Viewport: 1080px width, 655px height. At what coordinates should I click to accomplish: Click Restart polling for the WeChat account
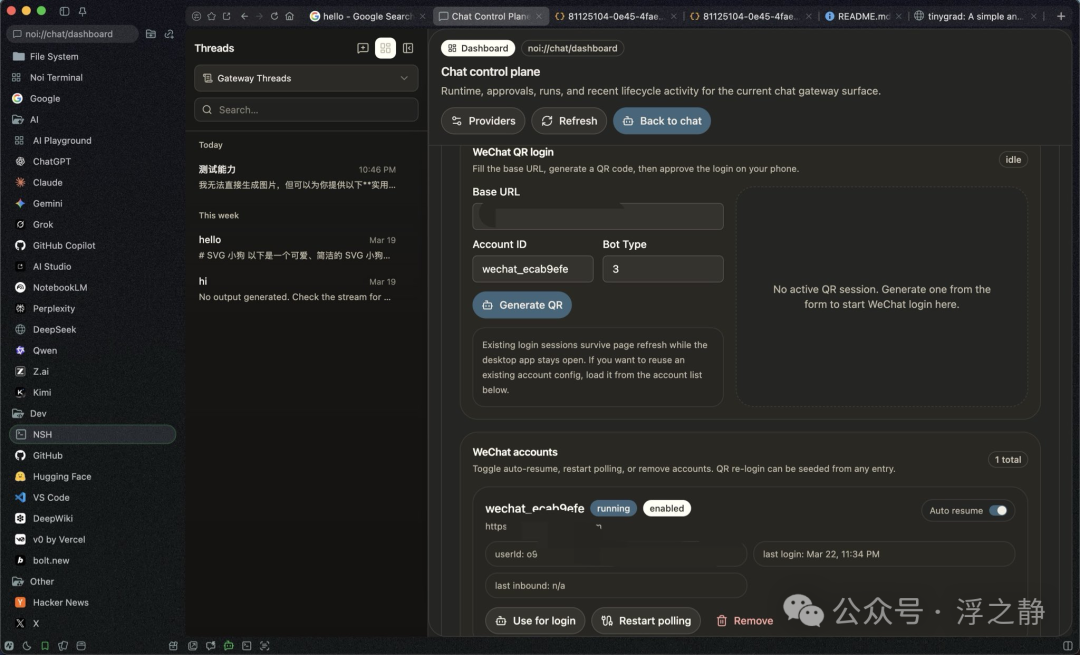pos(646,621)
